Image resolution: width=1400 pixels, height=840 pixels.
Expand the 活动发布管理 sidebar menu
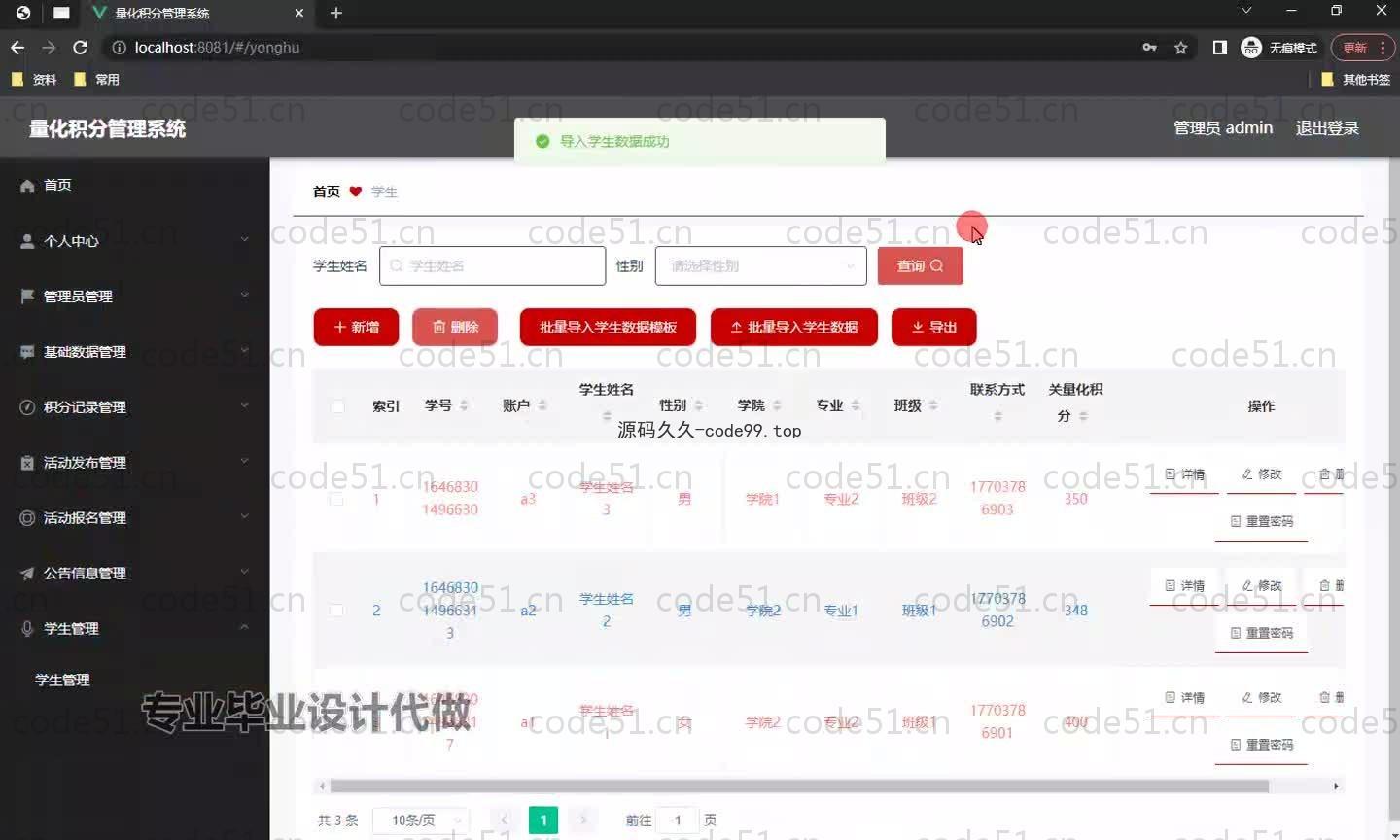[x=134, y=462]
